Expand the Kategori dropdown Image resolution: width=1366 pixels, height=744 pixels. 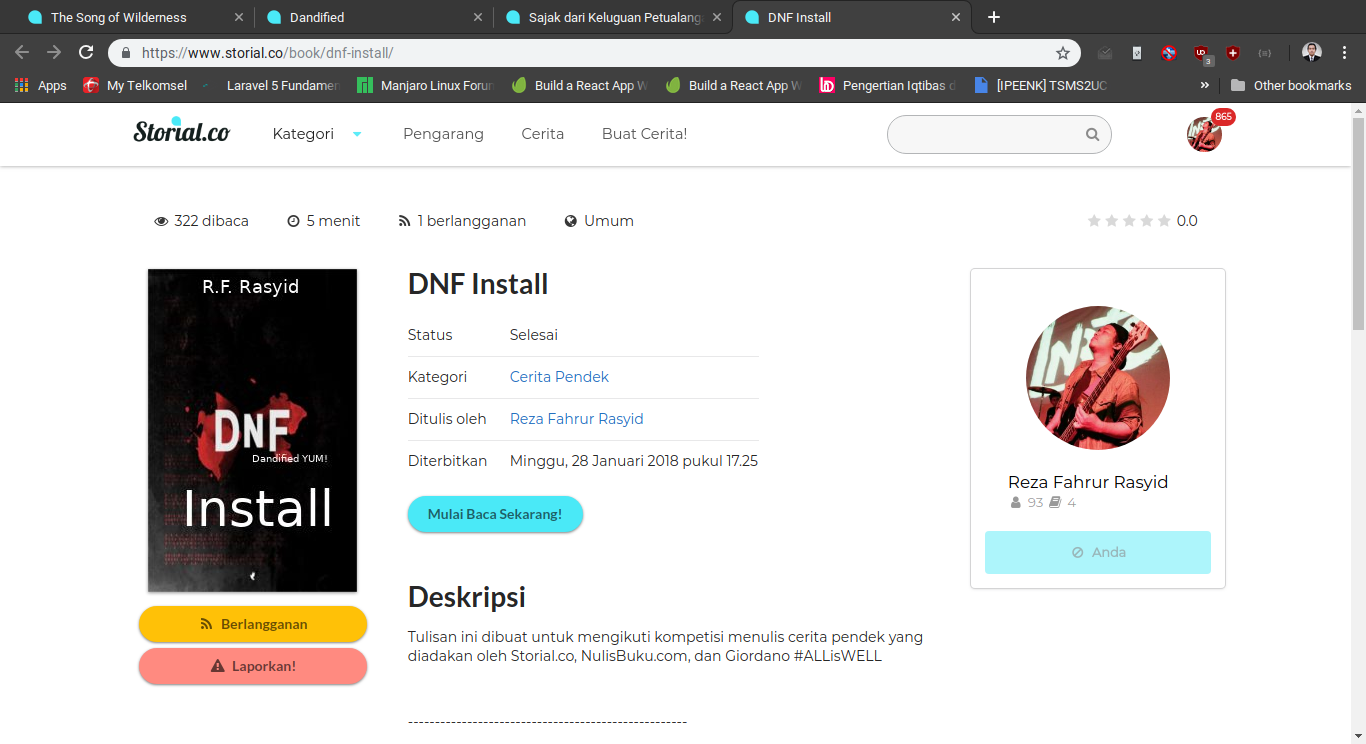click(x=317, y=134)
